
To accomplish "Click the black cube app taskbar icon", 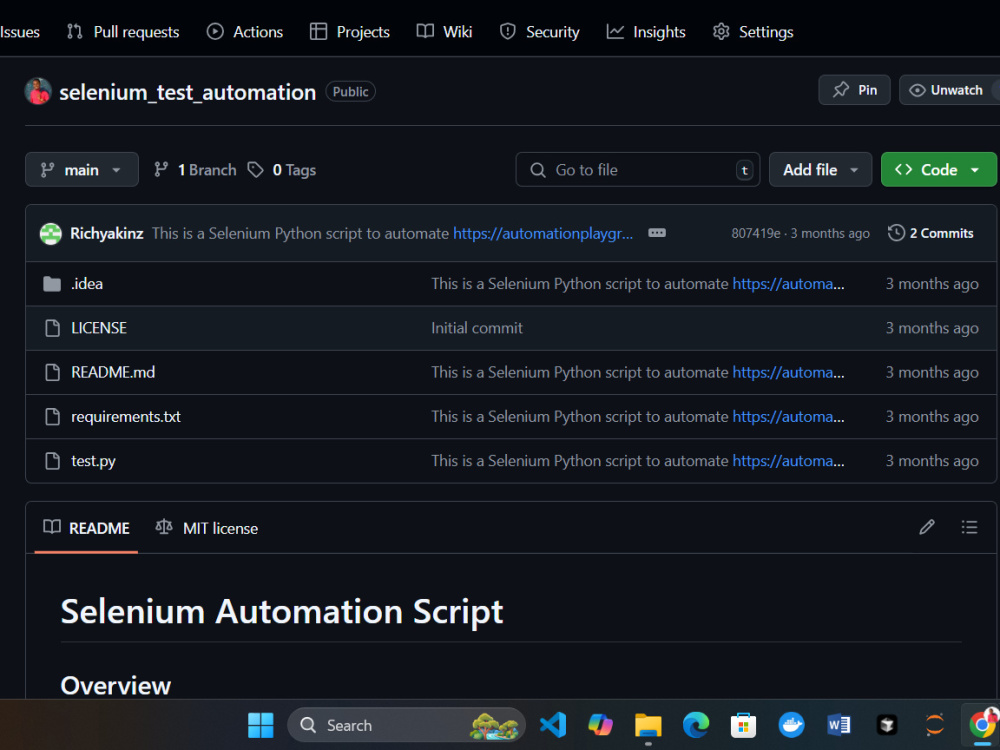I will (886, 725).
